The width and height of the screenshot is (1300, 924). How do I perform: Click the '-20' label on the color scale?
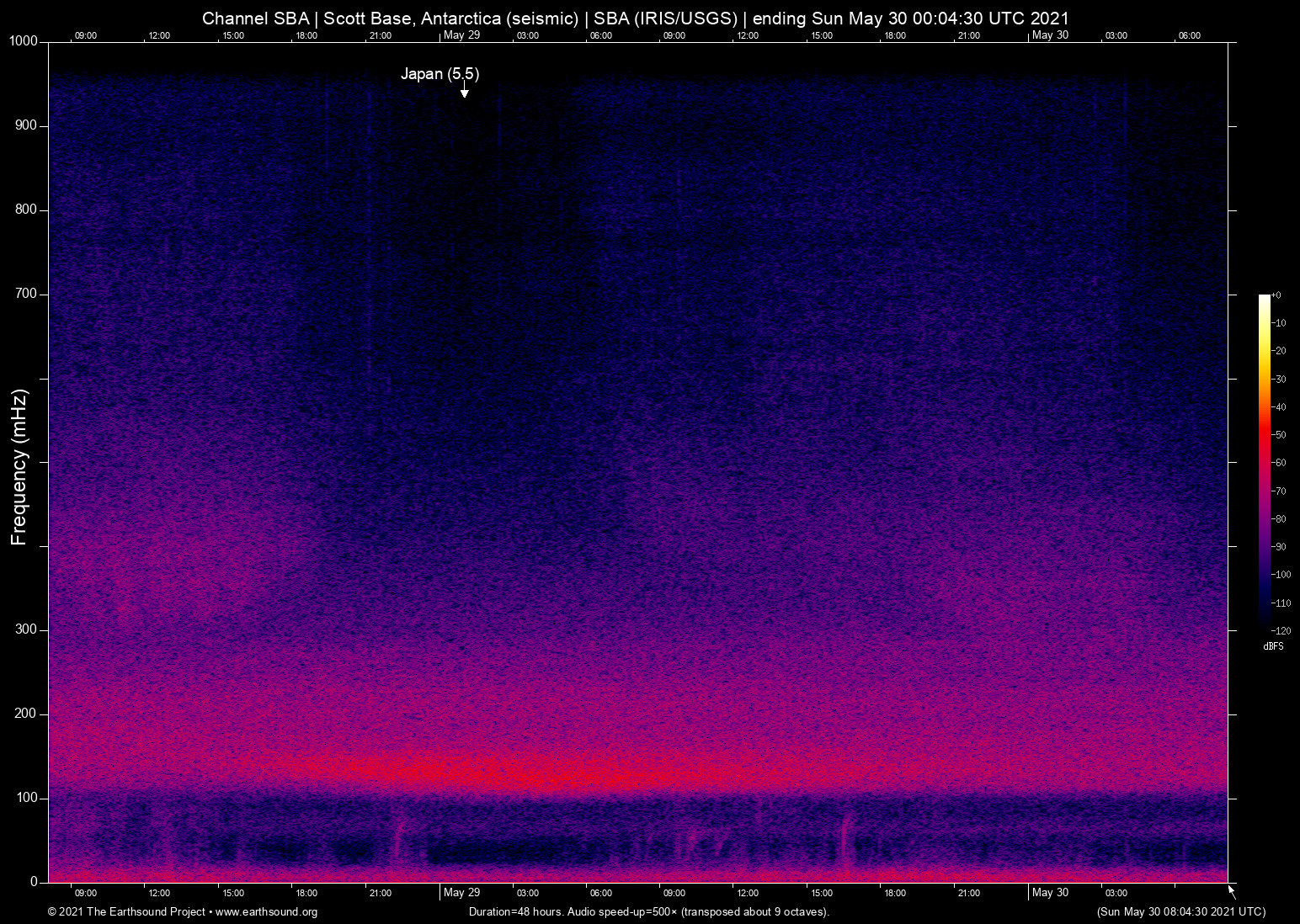coord(1279,351)
